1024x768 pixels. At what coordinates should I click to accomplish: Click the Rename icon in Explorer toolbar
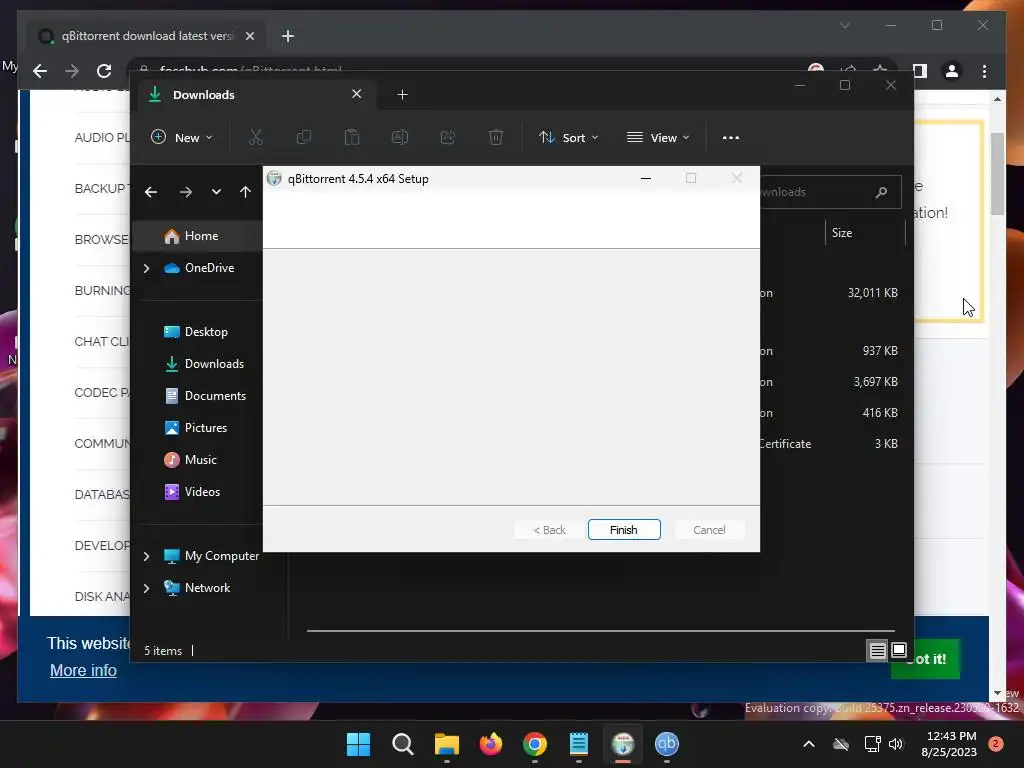click(x=400, y=137)
